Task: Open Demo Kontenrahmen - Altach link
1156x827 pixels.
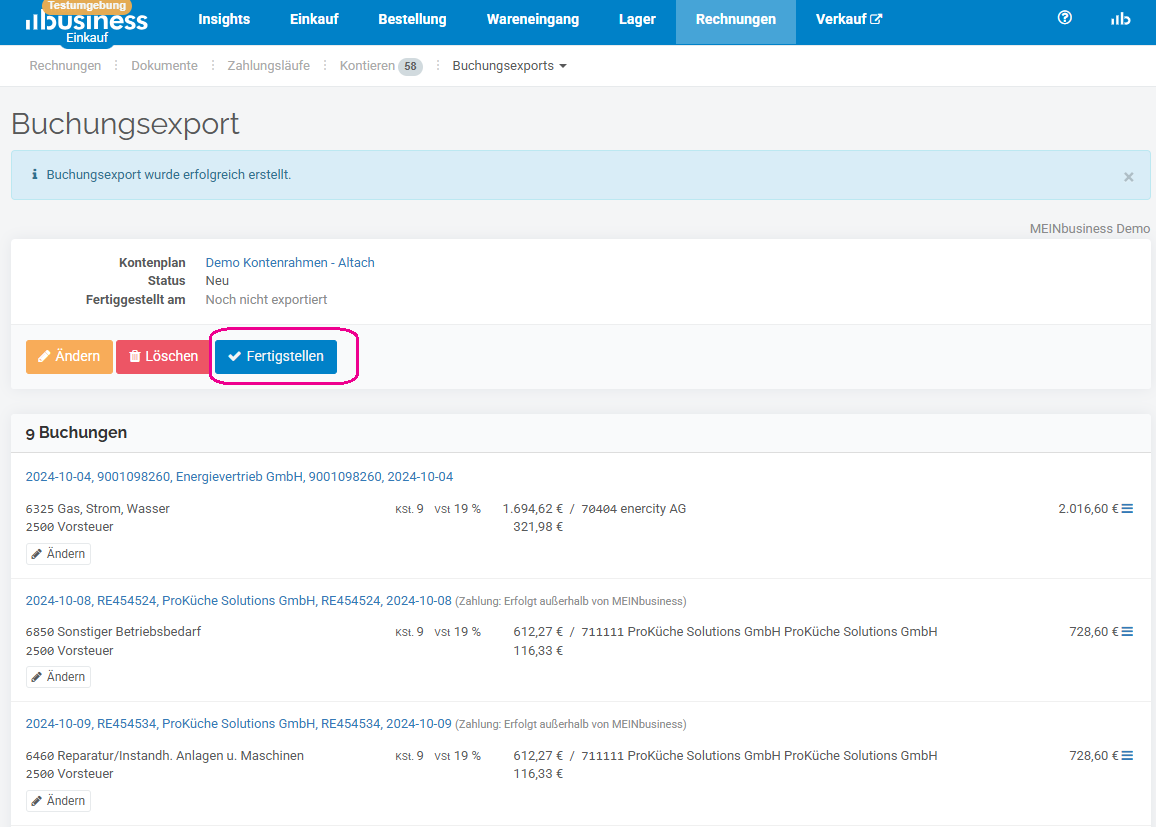Action: coord(290,262)
